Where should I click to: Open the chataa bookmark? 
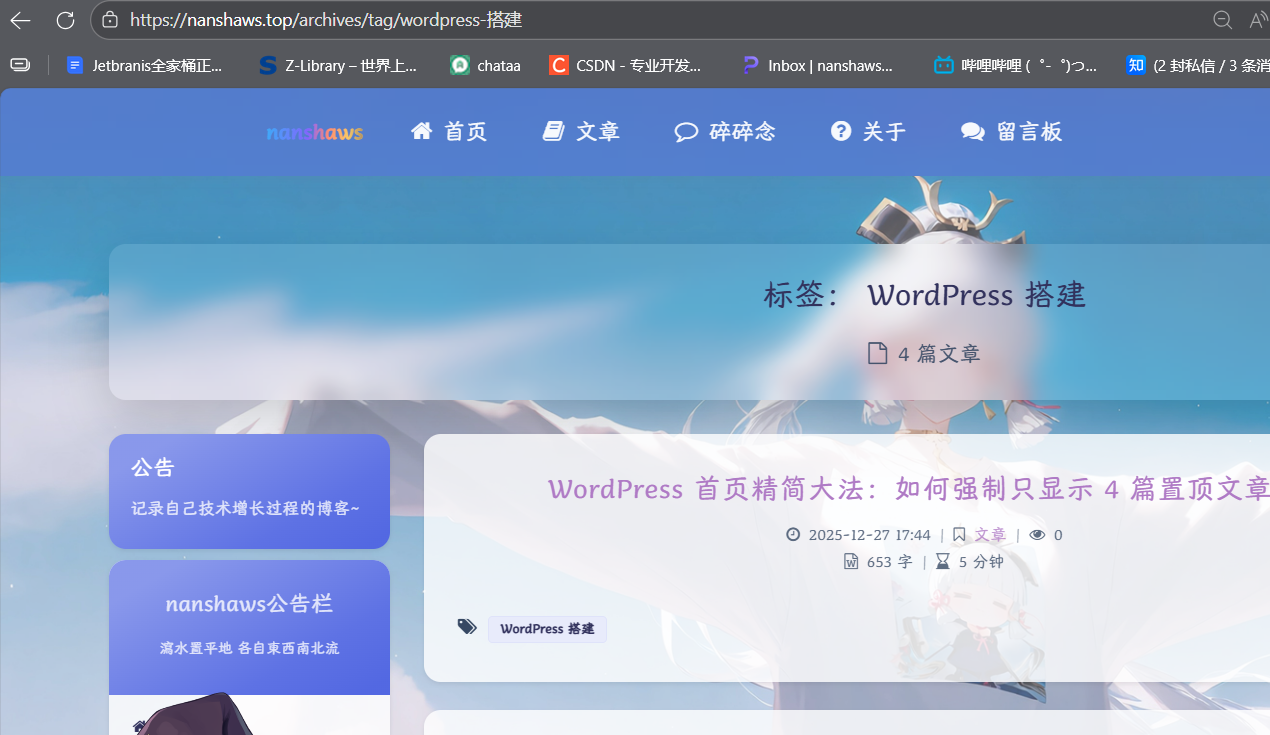(486, 66)
